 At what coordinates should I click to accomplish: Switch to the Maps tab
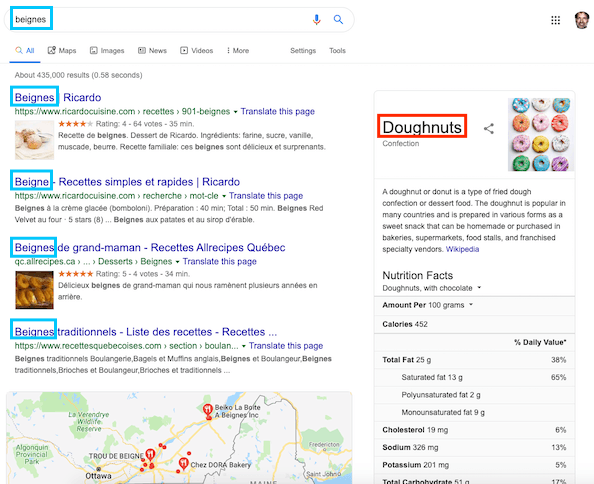pyautogui.click(x=62, y=50)
